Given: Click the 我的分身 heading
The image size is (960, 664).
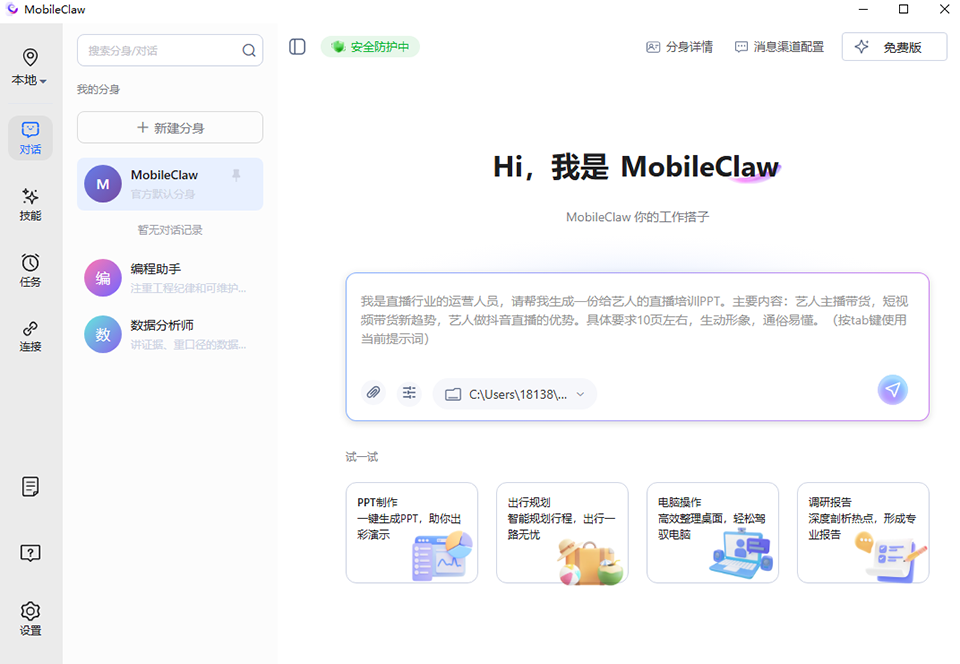Looking at the screenshot, I should click(98, 89).
